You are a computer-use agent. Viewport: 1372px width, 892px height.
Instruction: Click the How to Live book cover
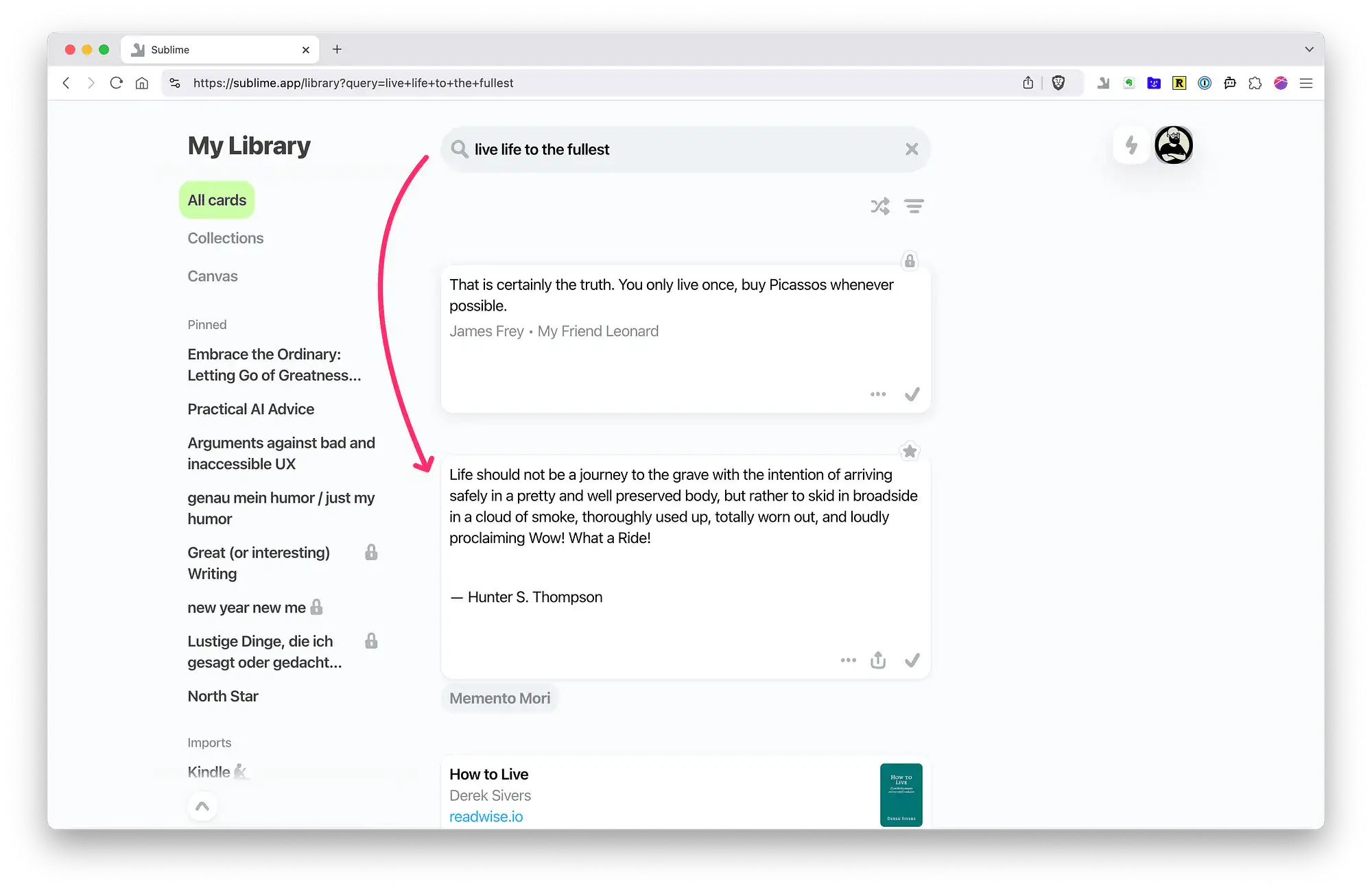(x=901, y=795)
